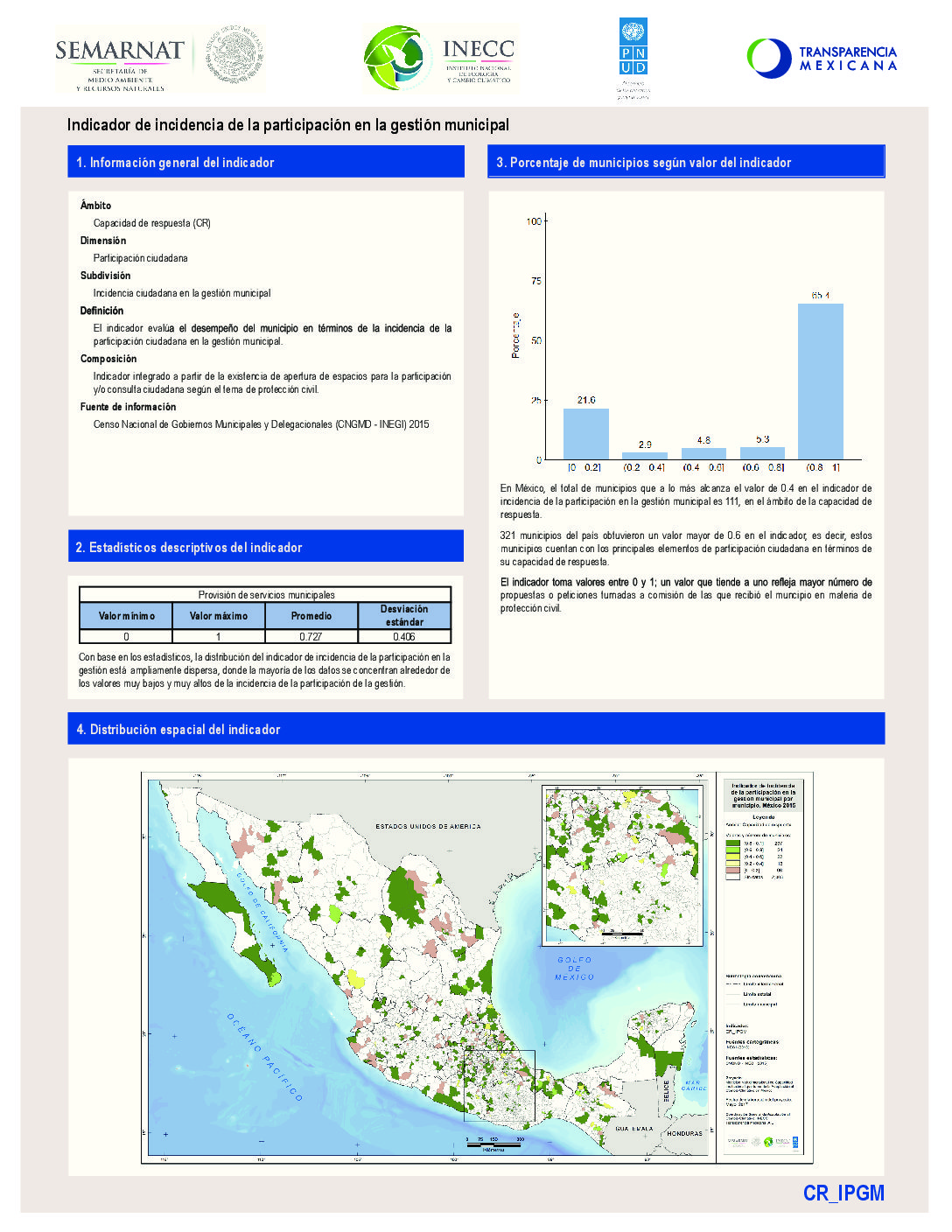Click the 'Censo Nacional de Gobiernos Municipales' source line
952x1232 pixels.
pyautogui.click(x=262, y=424)
